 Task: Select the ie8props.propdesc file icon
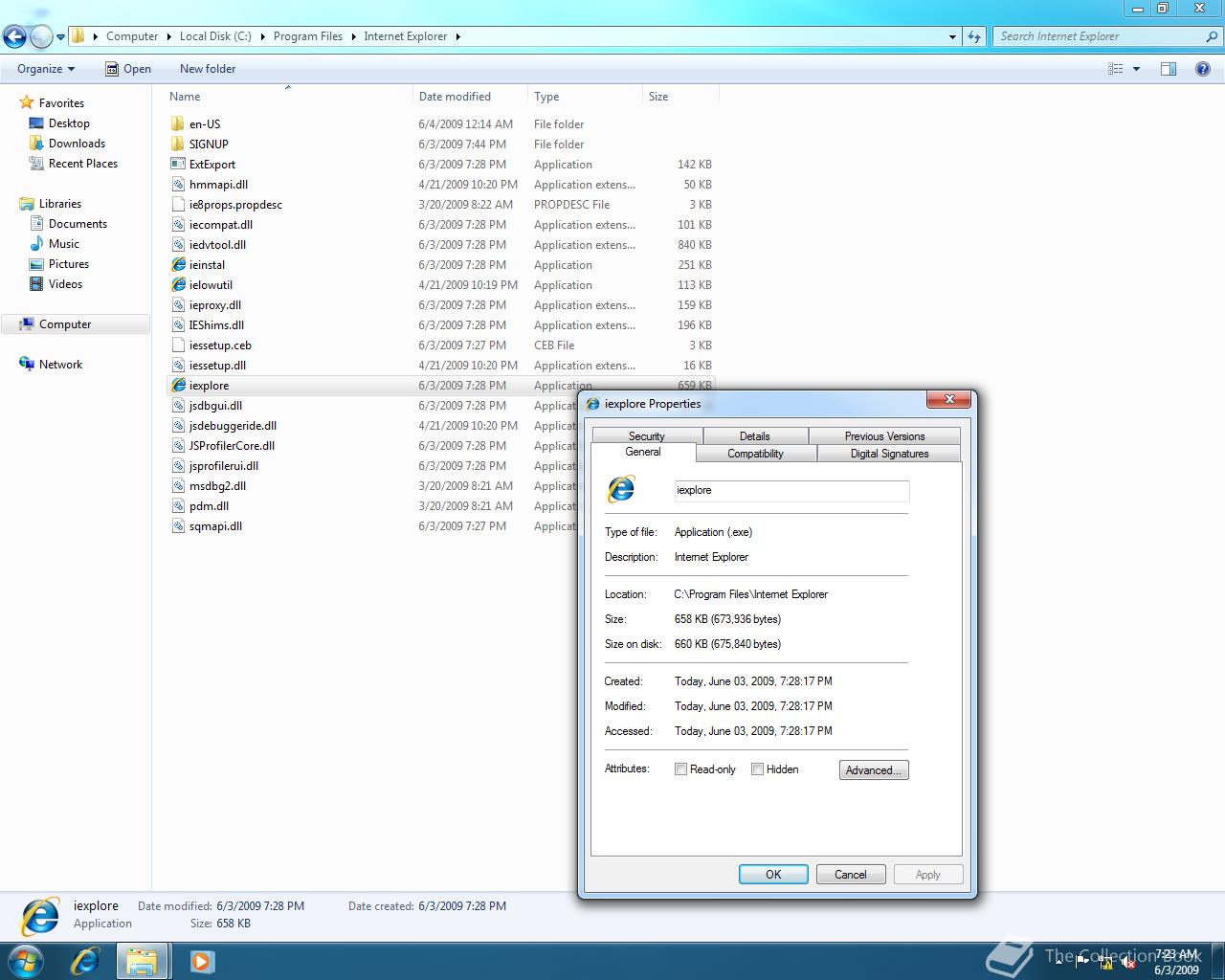point(178,204)
